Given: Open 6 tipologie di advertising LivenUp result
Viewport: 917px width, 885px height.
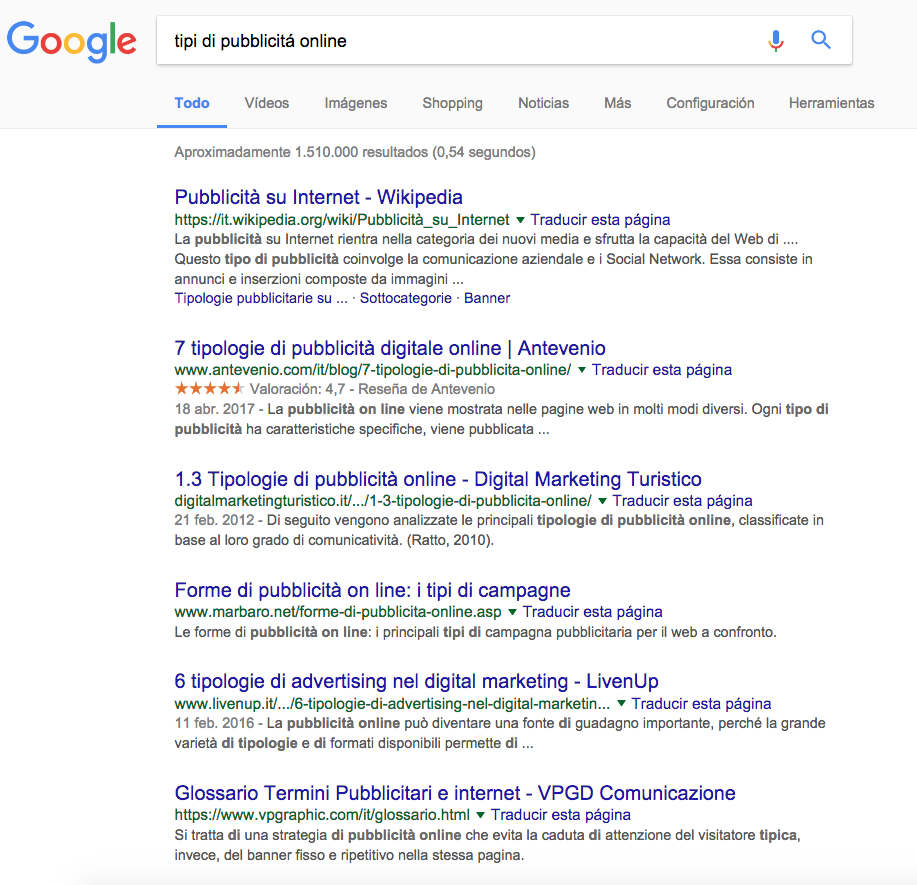Looking at the screenshot, I should click(416, 681).
